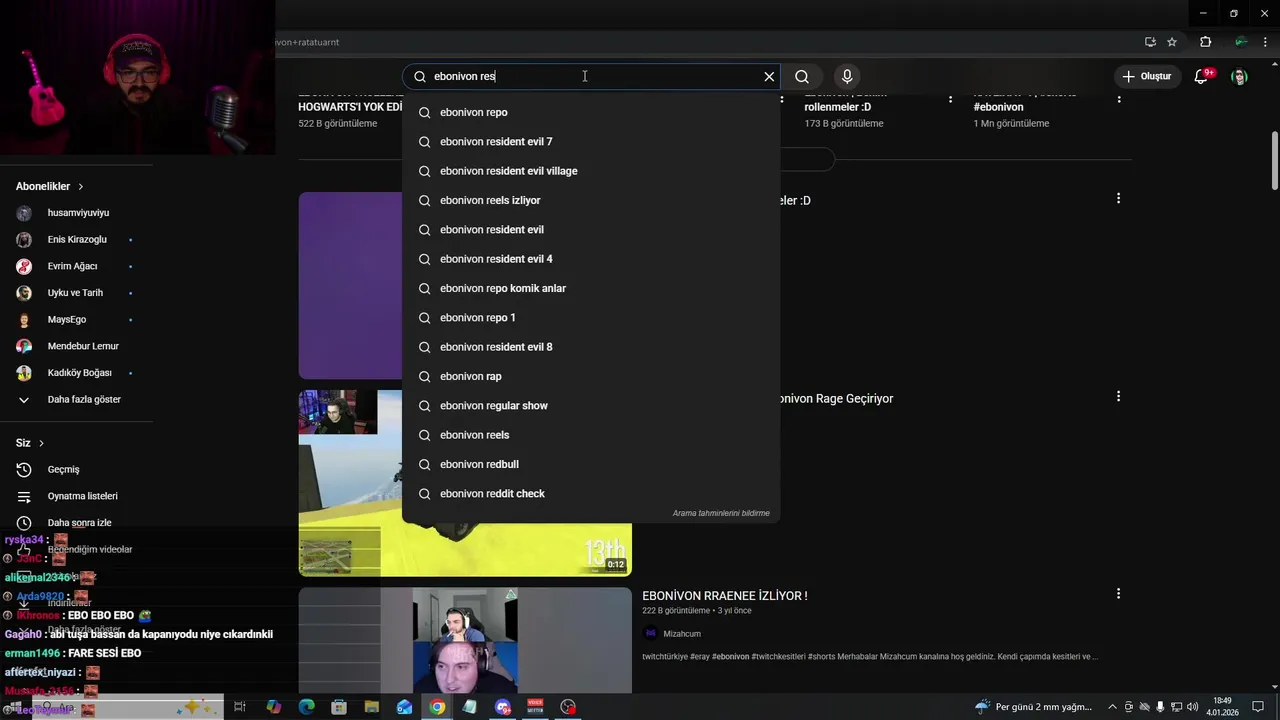The height and width of the screenshot is (720, 1280).
Task: Play the RRAENEE İZLİYOR video thumbnail
Action: (465, 640)
